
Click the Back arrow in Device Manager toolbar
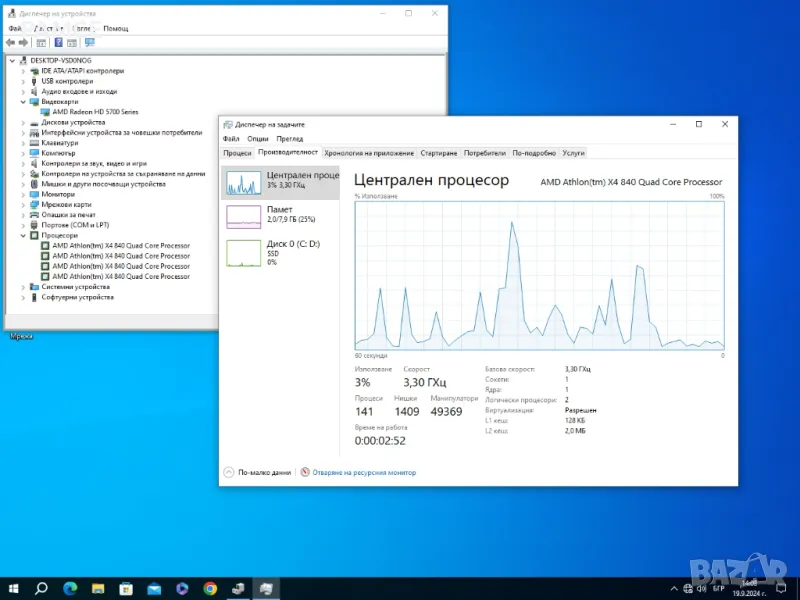pos(11,43)
